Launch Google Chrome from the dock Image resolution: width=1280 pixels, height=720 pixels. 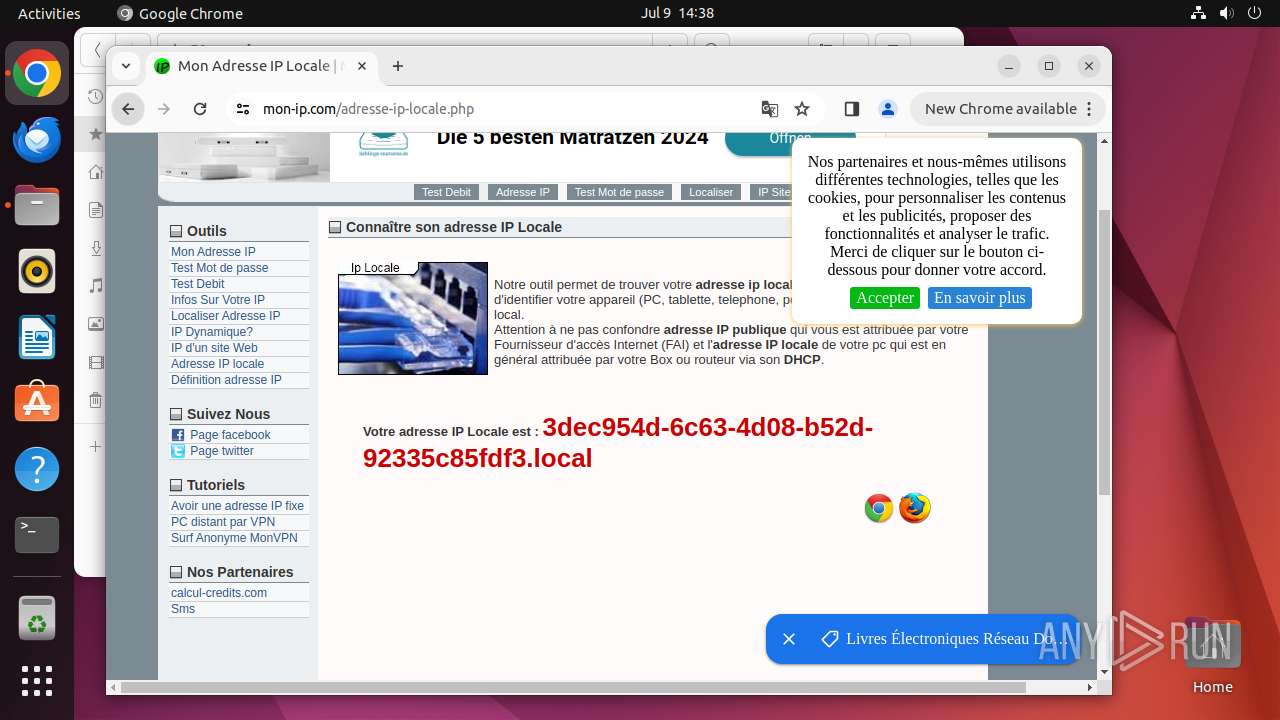[x=37, y=74]
